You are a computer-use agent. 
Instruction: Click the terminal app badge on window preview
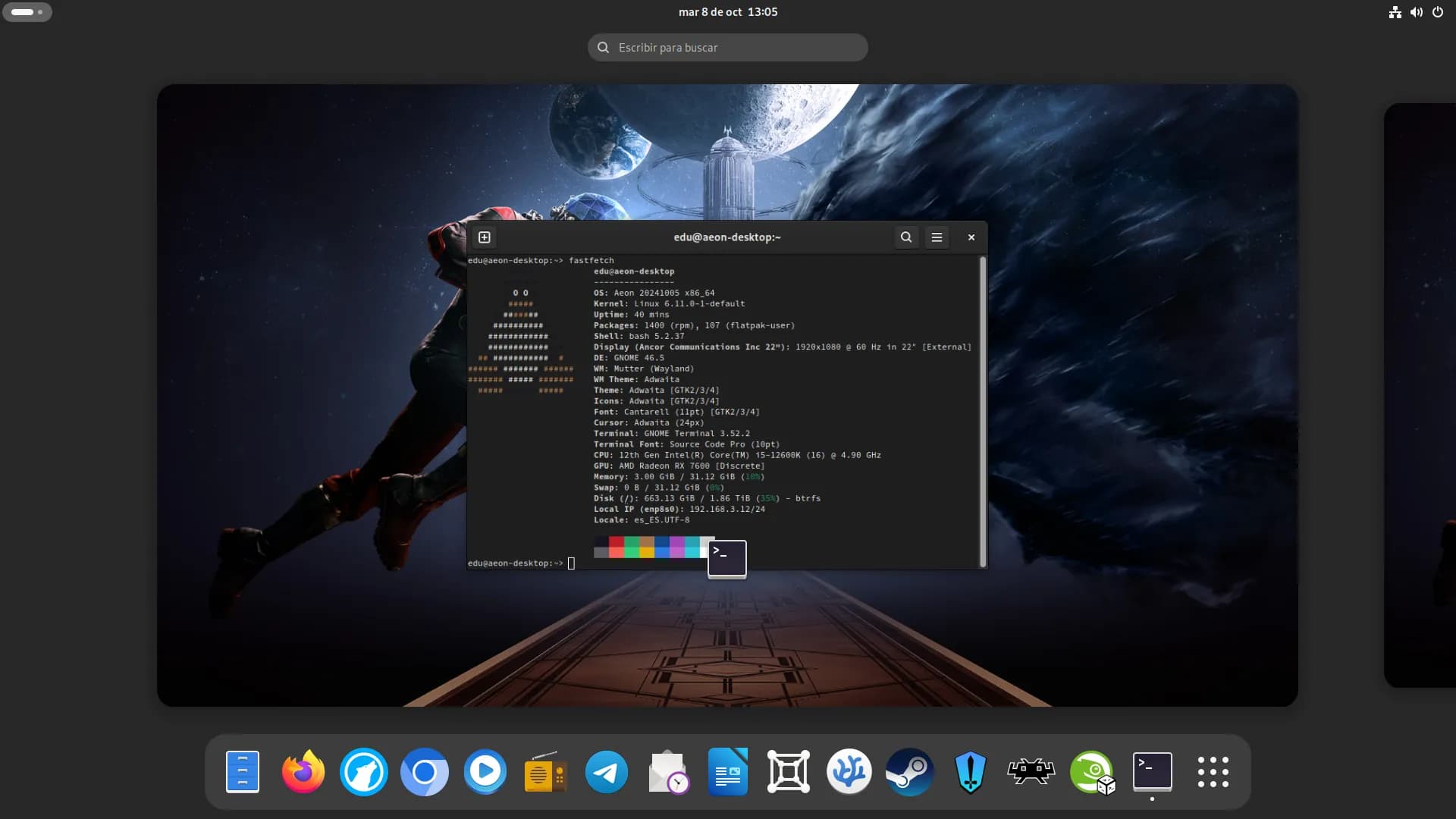[727, 559]
